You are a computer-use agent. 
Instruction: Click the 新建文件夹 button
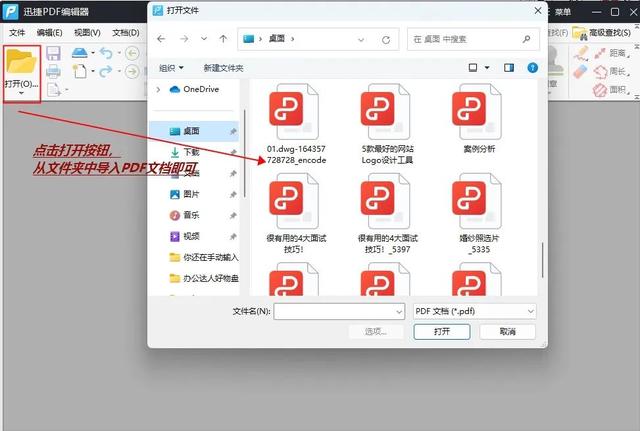(x=223, y=68)
